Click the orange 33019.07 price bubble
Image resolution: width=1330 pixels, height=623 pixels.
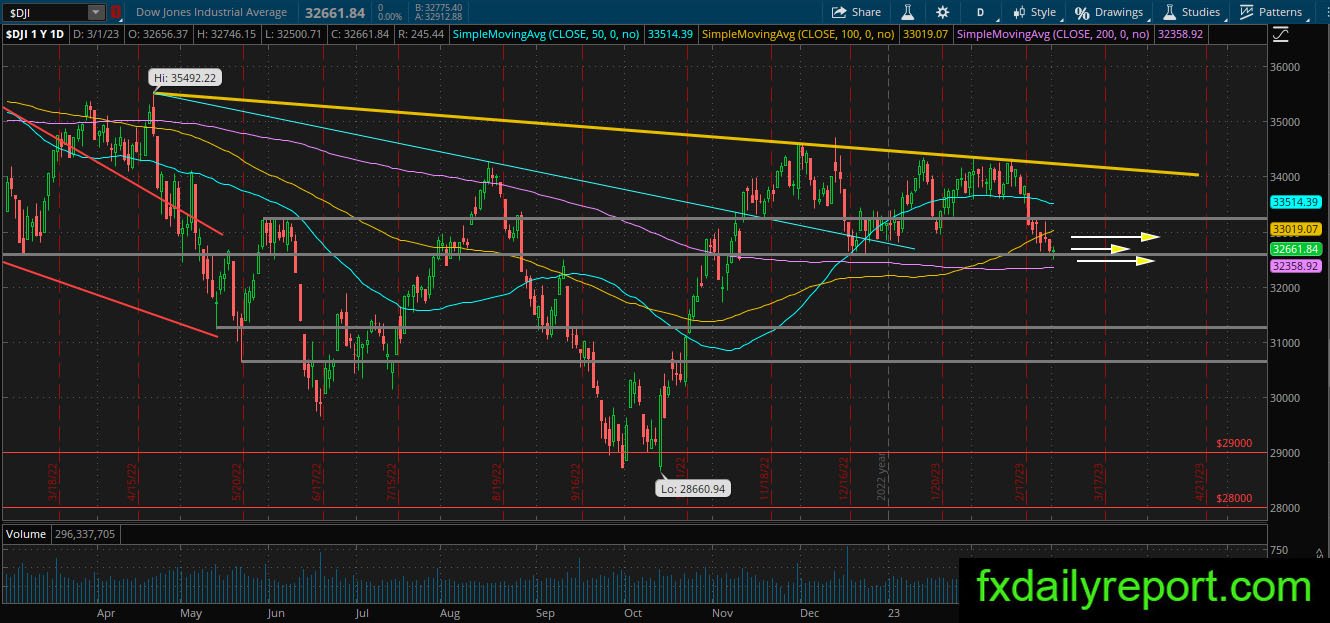1295,229
